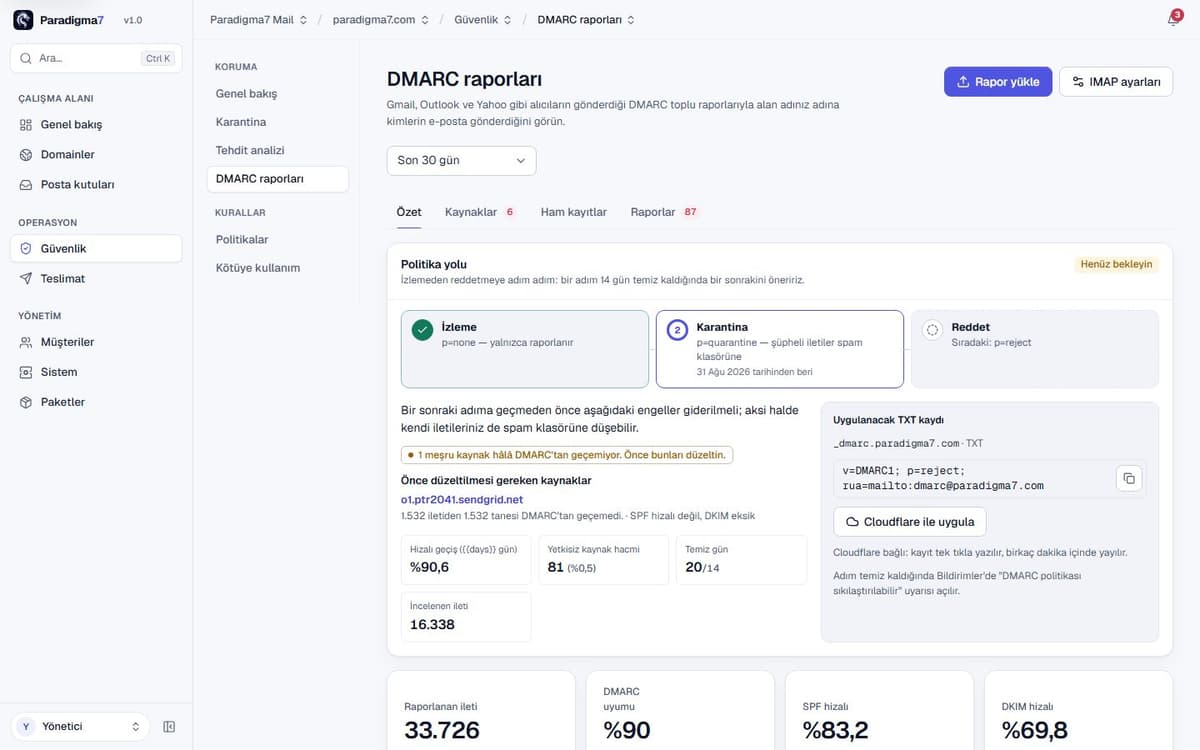Select Güvenlik in the sidebar
This screenshot has height=750, width=1200.
[96, 248]
